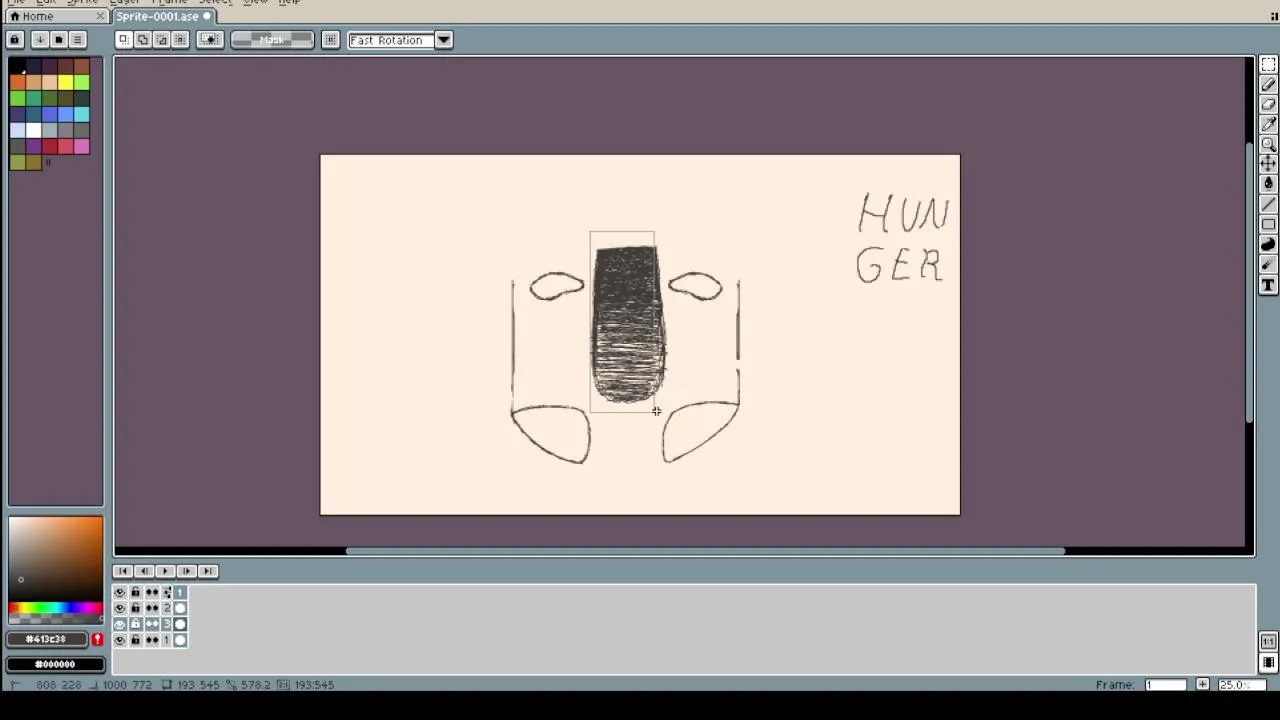The image size is (1280, 720).
Task: Select the Pencil tool
Action: click(x=1268, y=85)
